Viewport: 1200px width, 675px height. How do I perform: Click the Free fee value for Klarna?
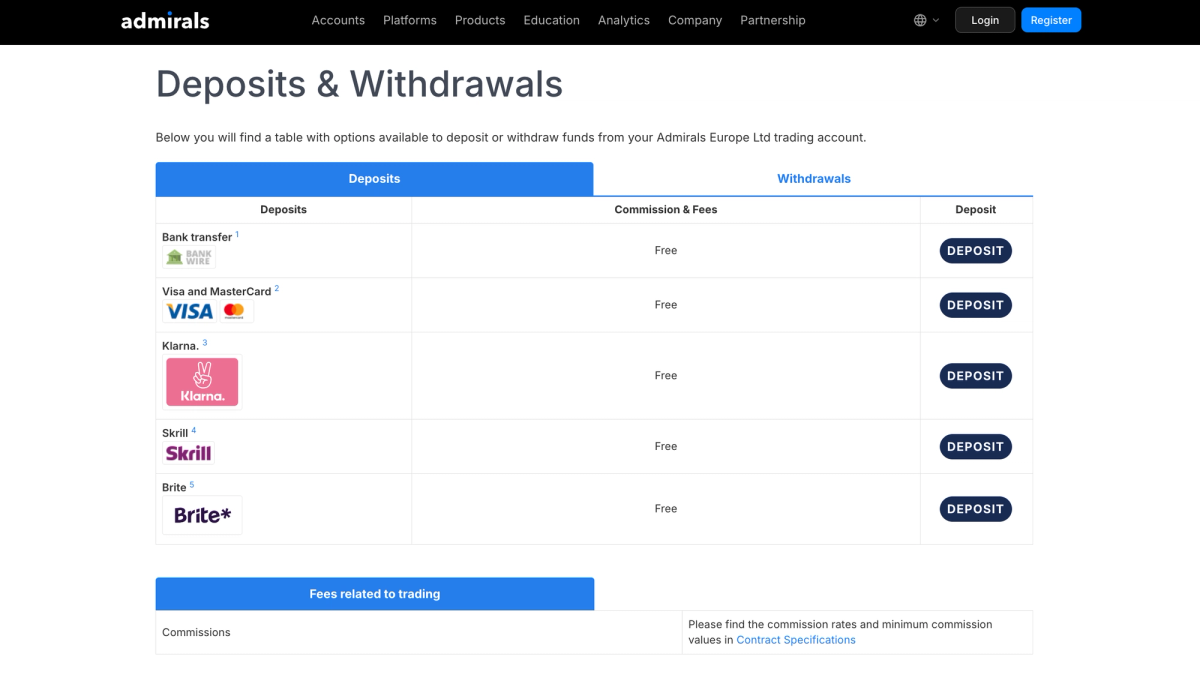[666, 376]
